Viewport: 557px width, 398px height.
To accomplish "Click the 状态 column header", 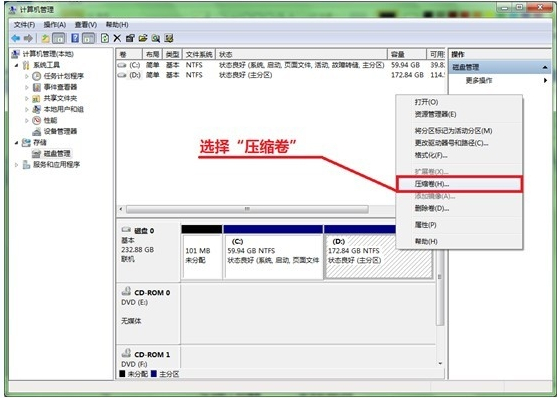I will point(302,54).
